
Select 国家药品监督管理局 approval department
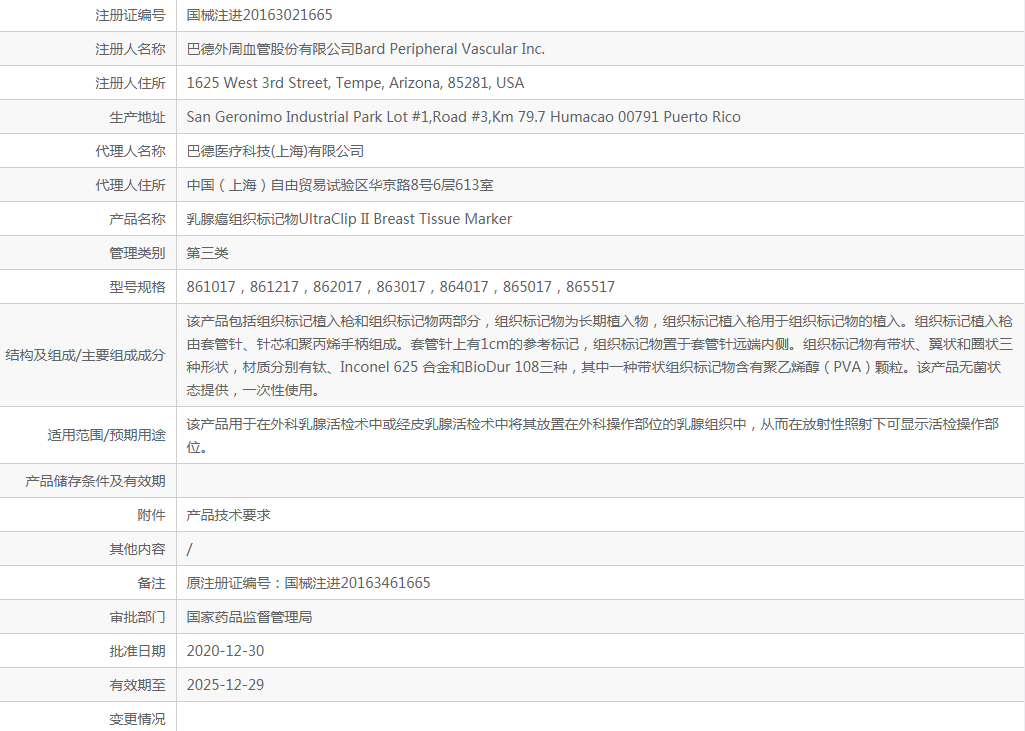tap(249, 617)
